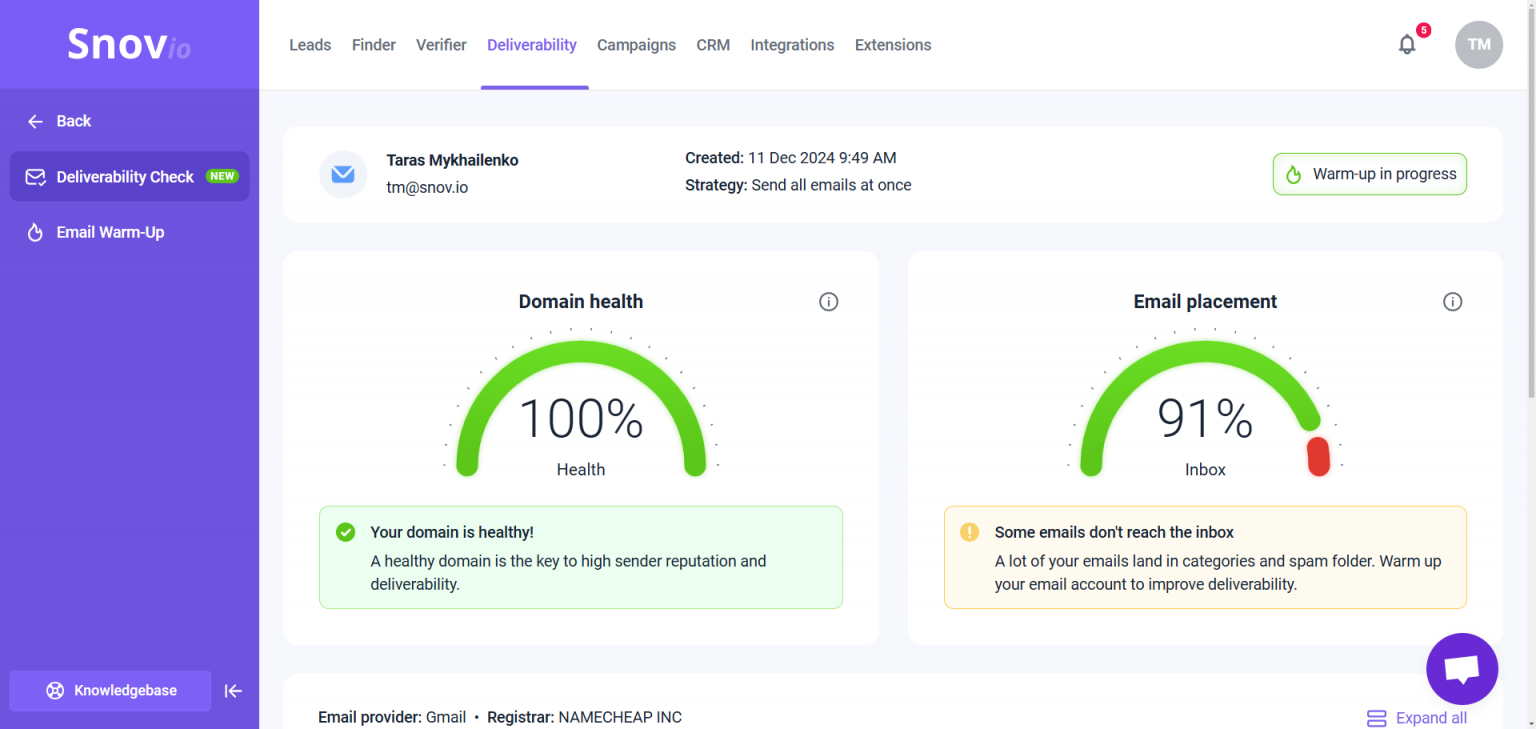Open the live chat bubble icon

coord(1462,669)
